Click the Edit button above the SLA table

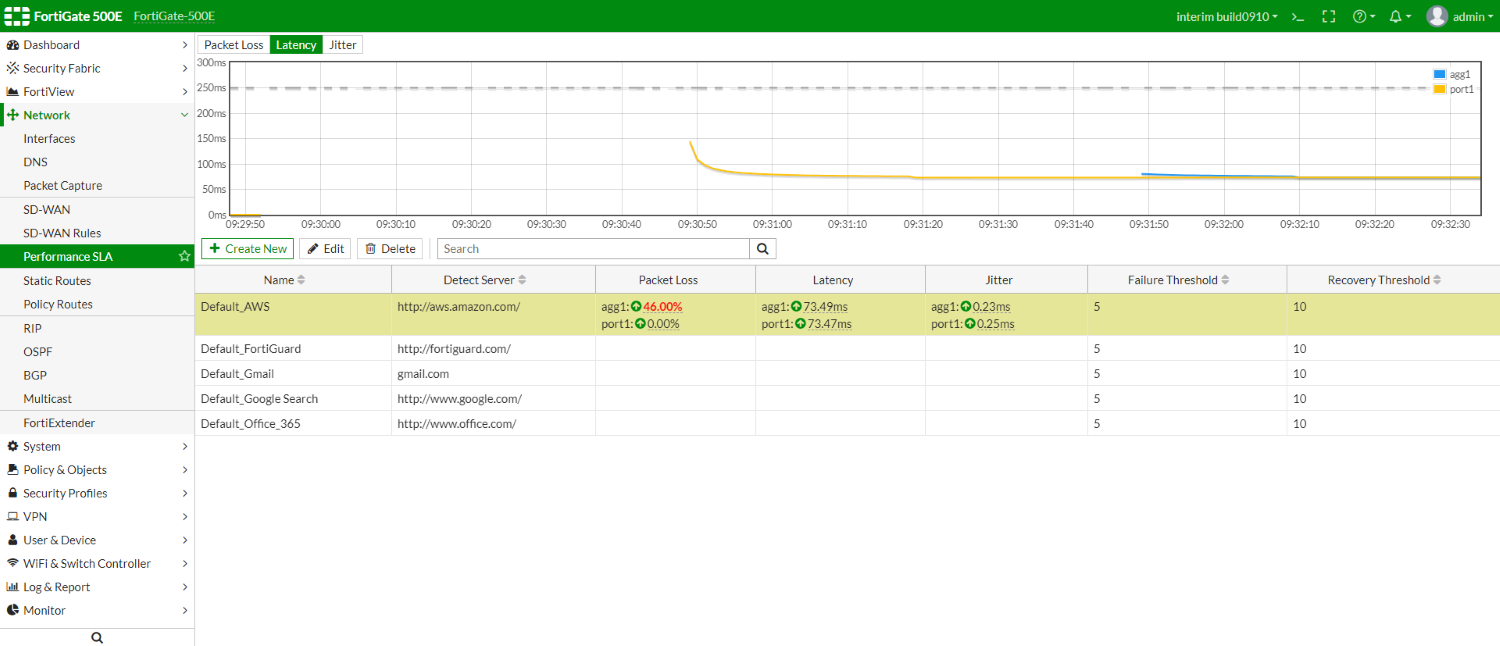[324, 248]
